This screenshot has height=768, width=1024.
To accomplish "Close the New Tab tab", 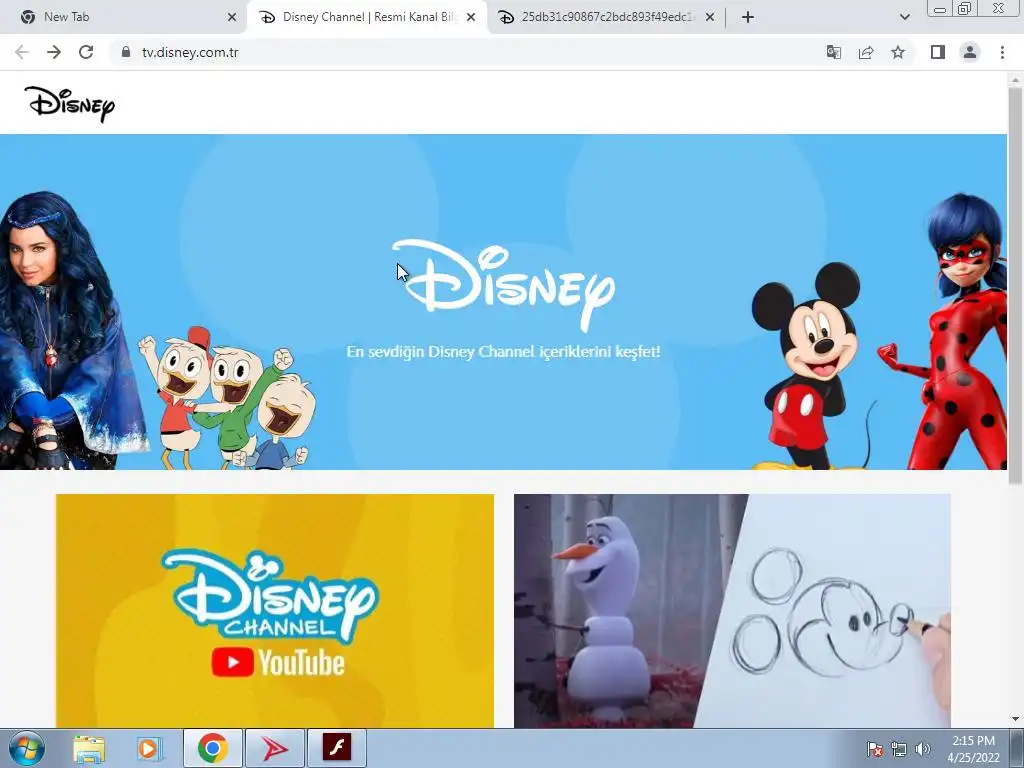I will 232,17.
